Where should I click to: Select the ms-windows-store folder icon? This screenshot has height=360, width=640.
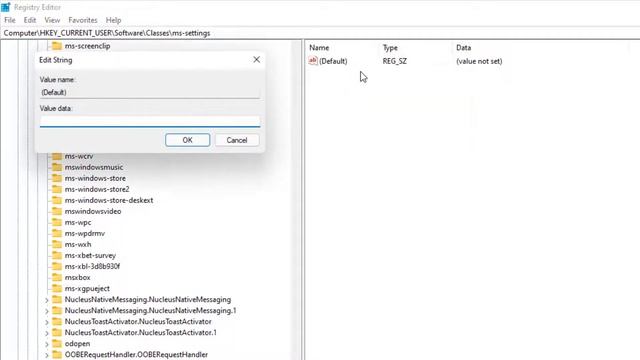click(57, 178)
